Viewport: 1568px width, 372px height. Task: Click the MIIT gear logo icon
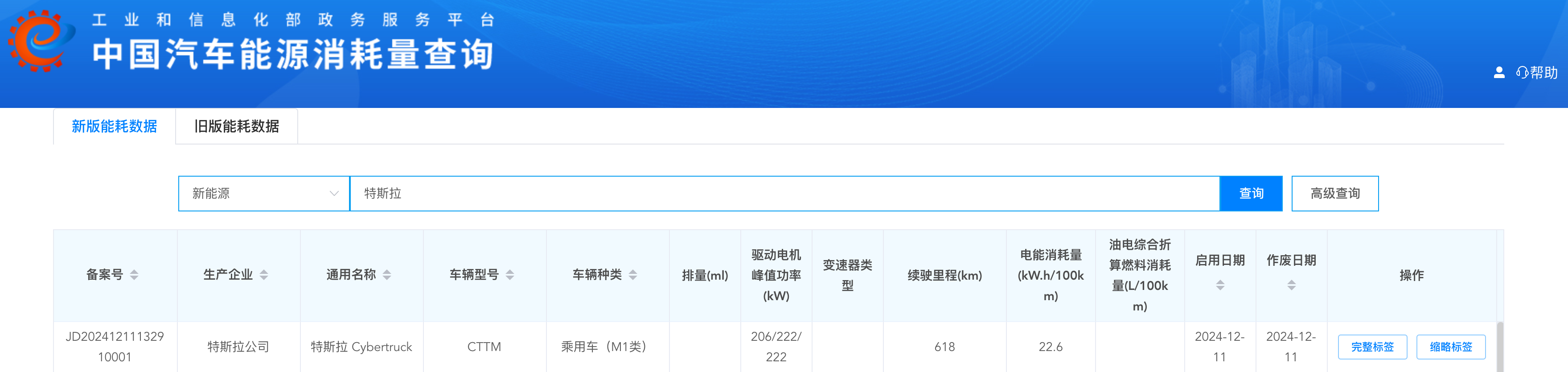click(x=40, y=41)
